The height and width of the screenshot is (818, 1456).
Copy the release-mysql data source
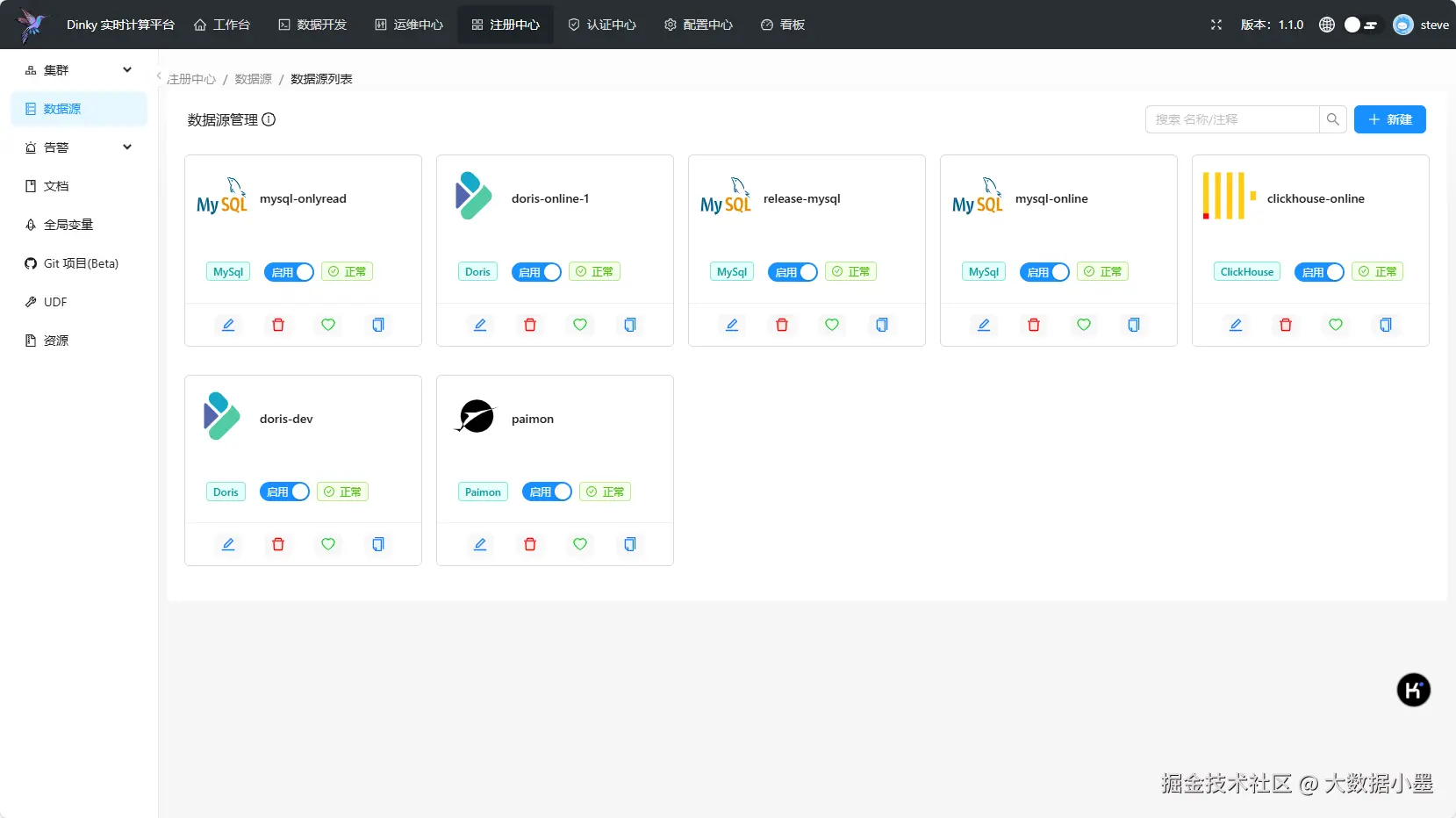click(882, 325)
